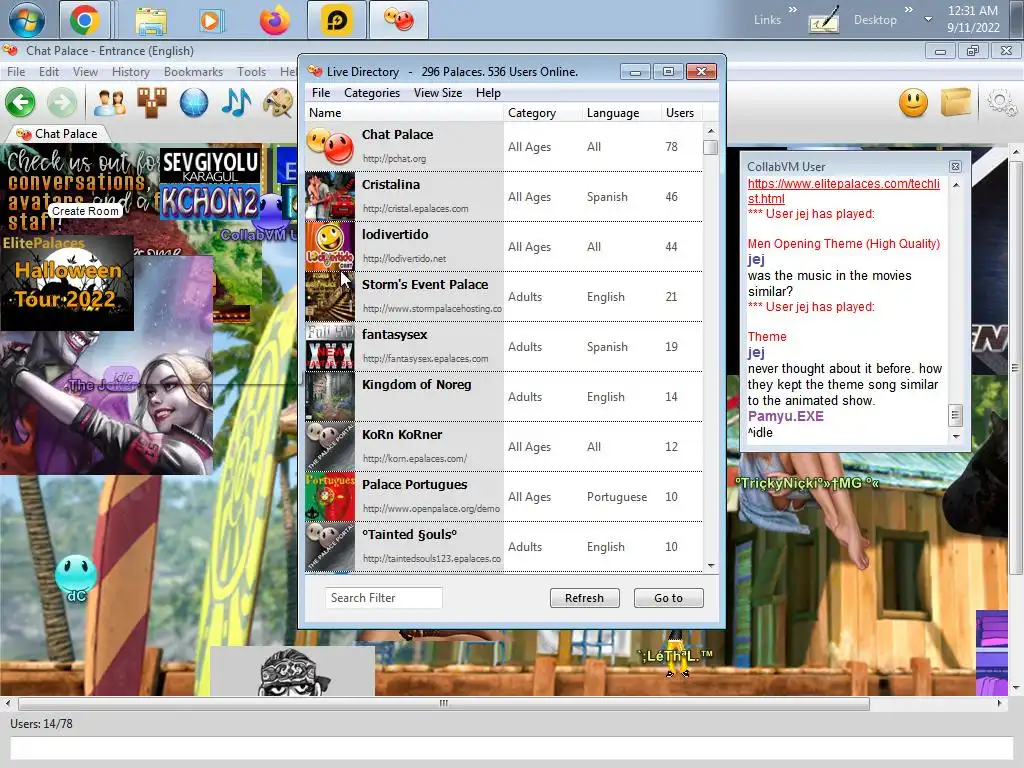Screen dimensions: 1024x768
Task: Select the °Tainted §ouls° row
Action: (x=504, y=547)
